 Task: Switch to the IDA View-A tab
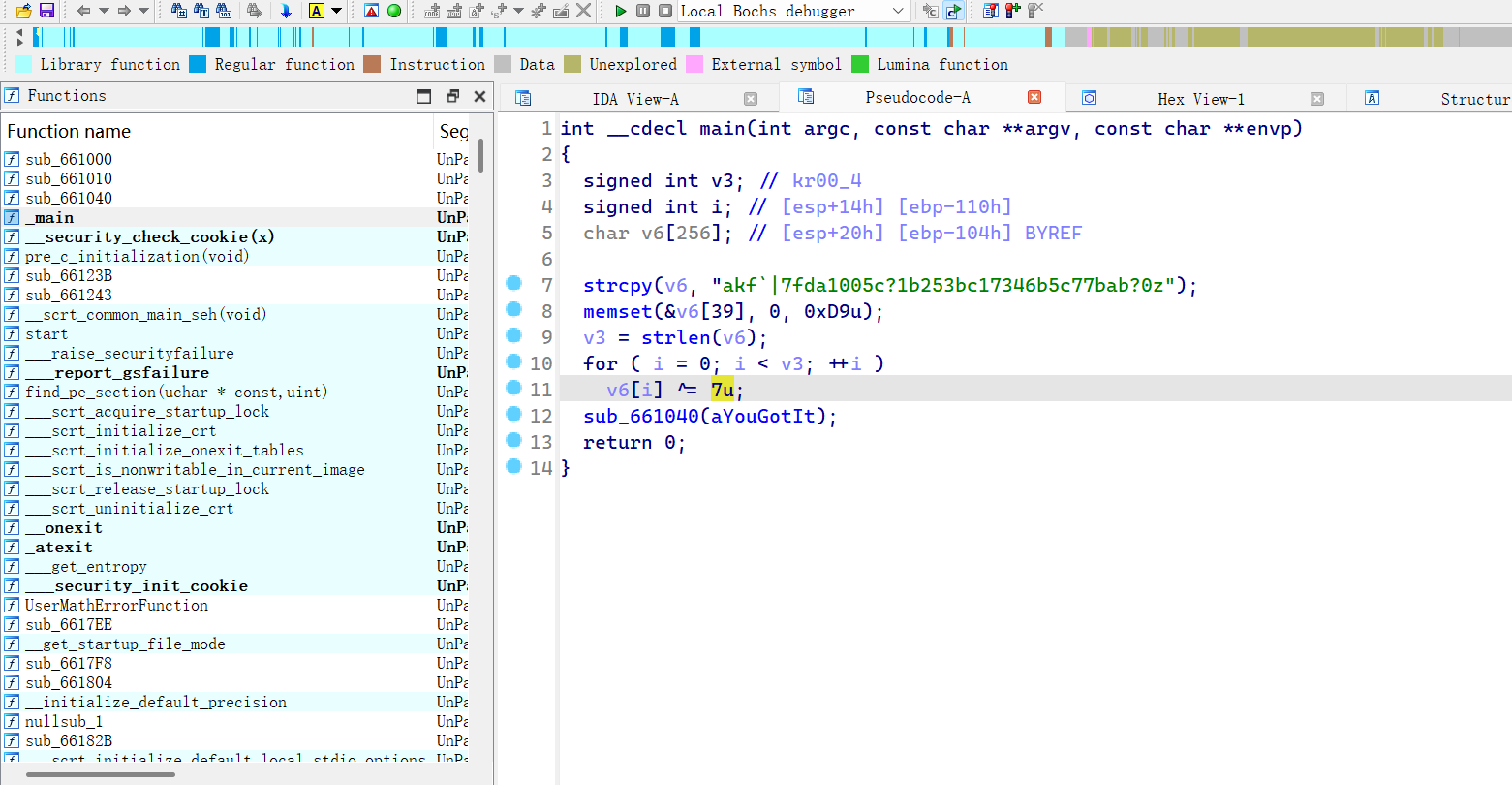(x=635, y=99)
